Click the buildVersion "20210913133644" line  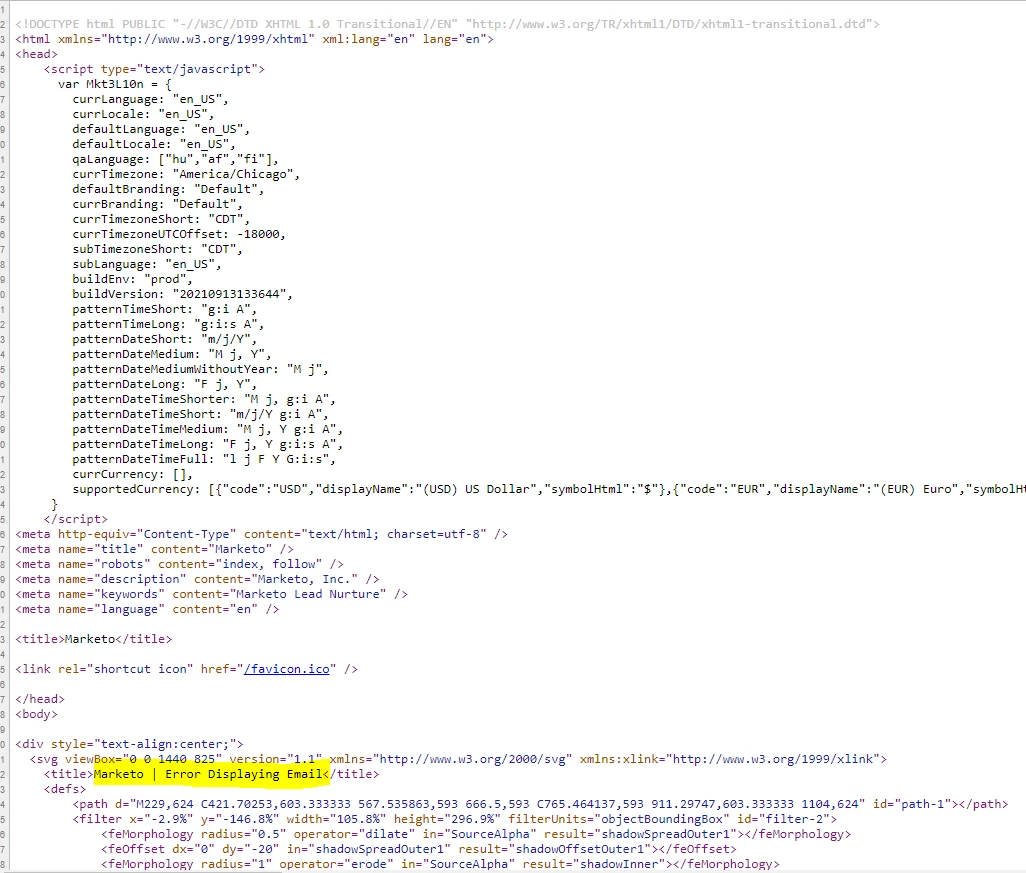click(x=183, y=294)
